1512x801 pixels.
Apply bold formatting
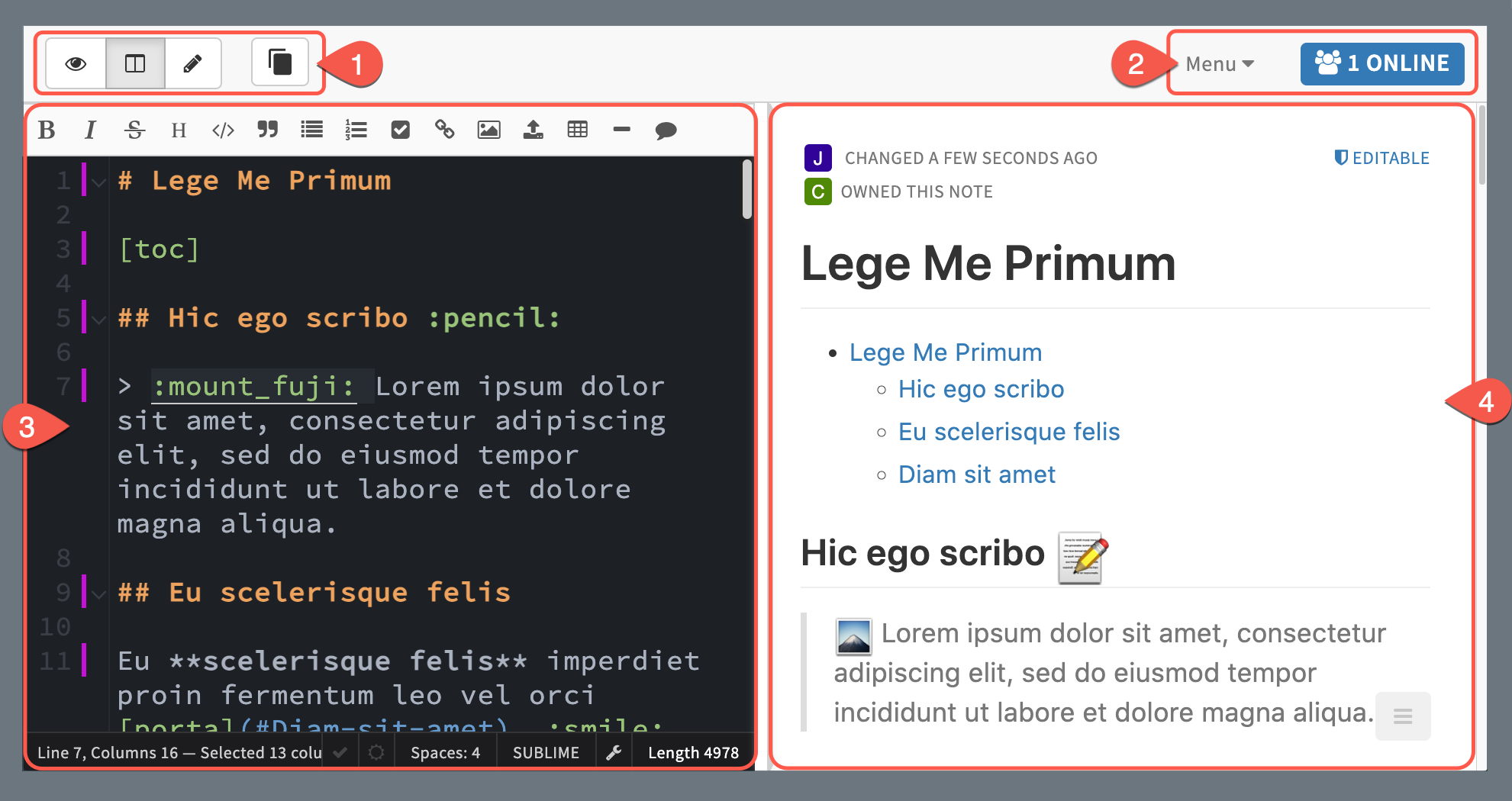coord(47,130)
